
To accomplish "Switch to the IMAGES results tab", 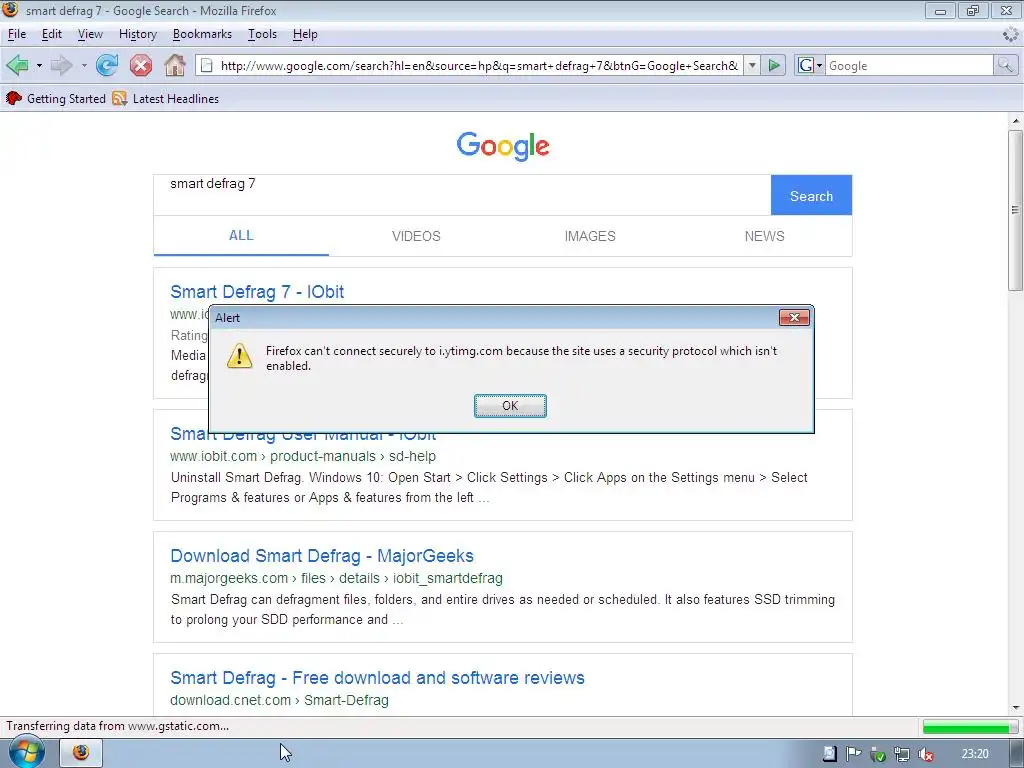I will [590, 236].
